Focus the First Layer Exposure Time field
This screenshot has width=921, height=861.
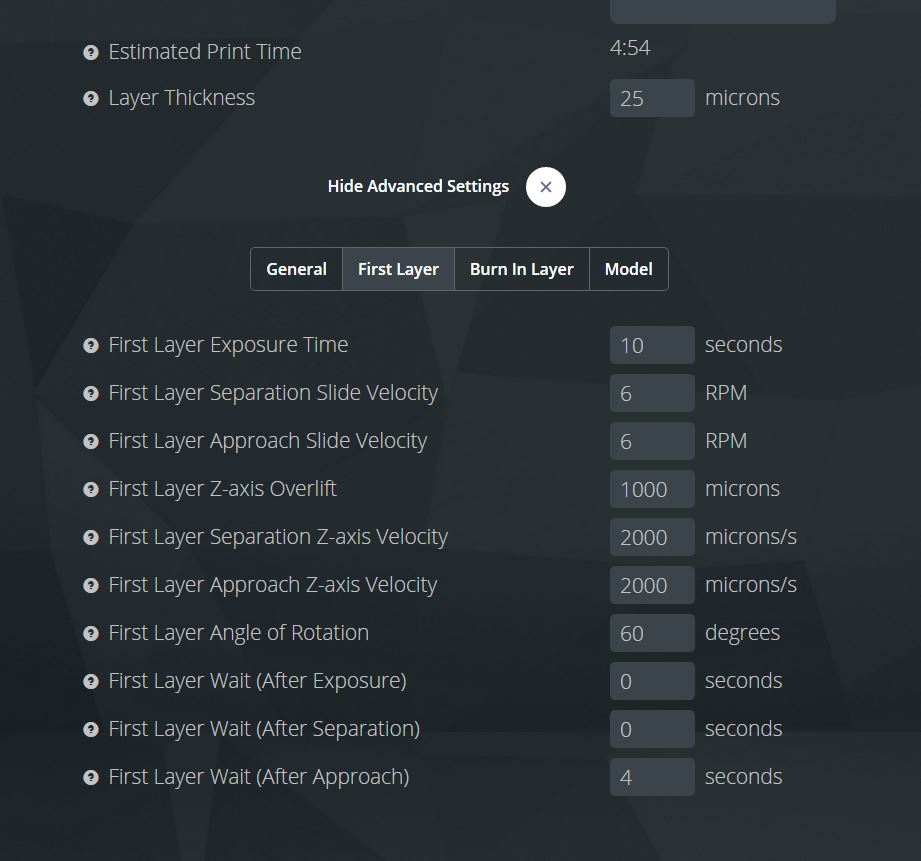click(652, 345)
